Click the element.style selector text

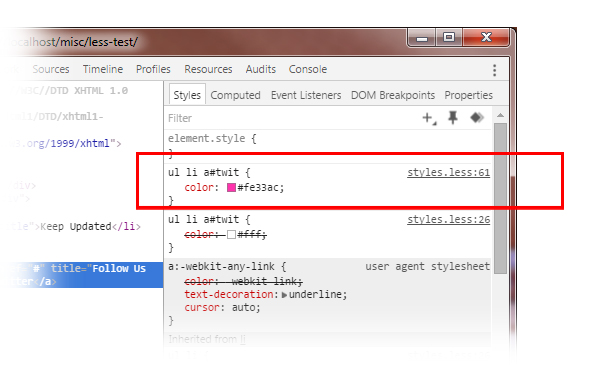[x=206, y=139]
